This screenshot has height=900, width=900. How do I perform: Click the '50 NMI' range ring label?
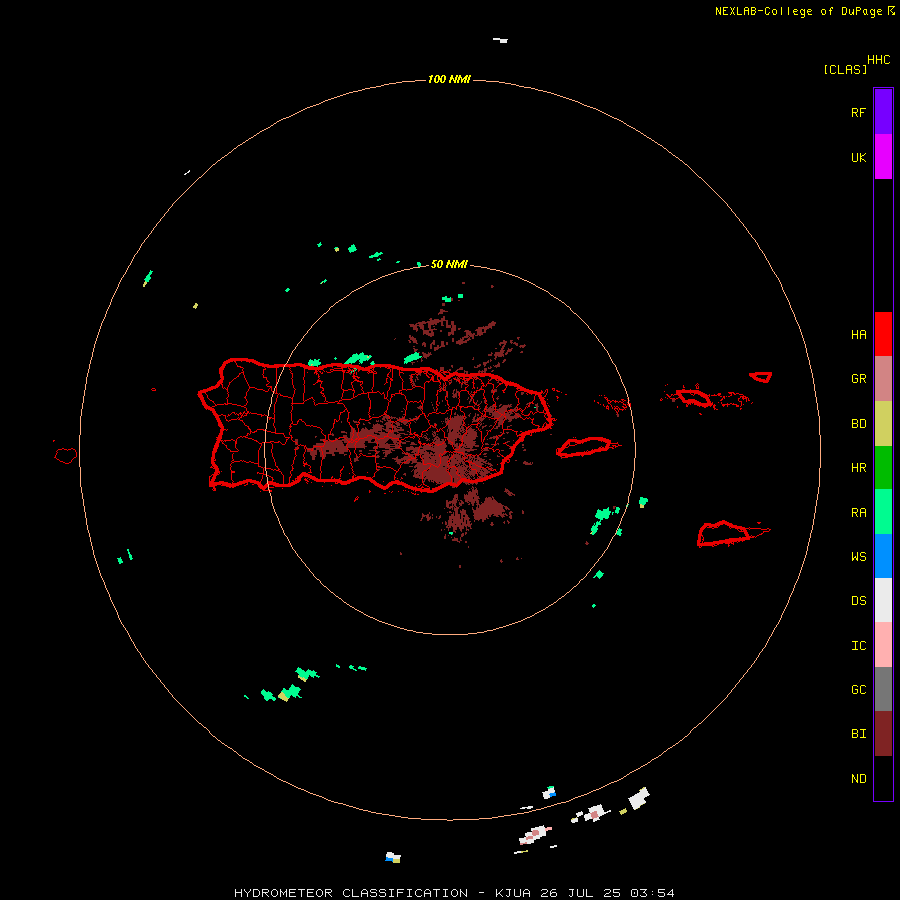449,264
